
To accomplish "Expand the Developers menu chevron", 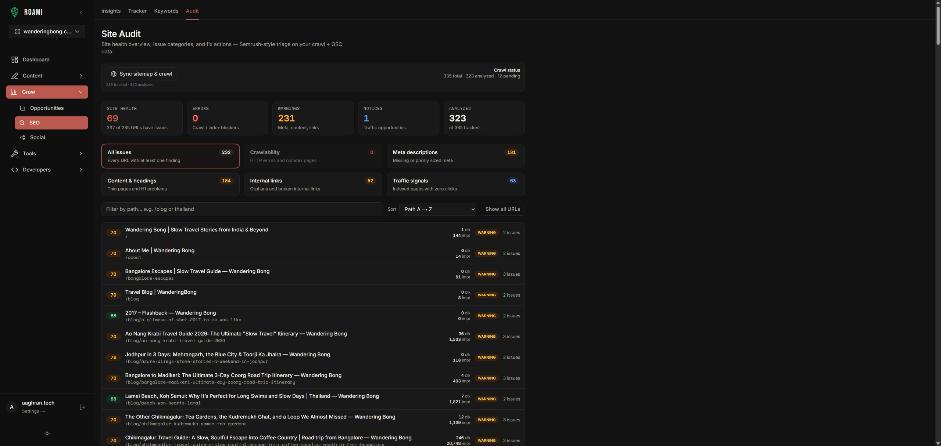I will tap(80, 169).
